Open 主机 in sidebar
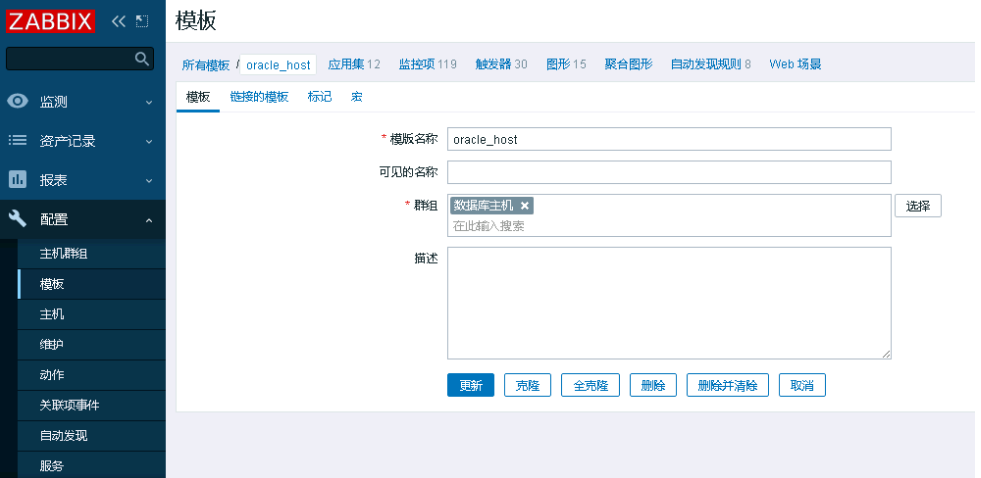Screen dimensions: 981x478 tap(91, 314)
